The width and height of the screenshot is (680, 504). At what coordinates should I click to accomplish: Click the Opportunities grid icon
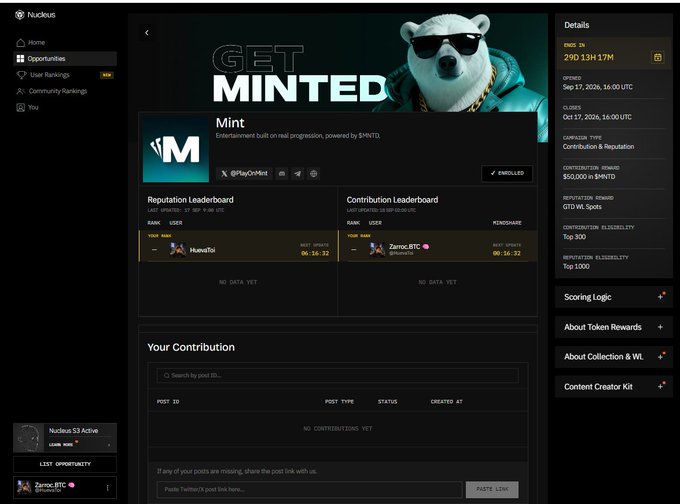[x=20, y=59]
